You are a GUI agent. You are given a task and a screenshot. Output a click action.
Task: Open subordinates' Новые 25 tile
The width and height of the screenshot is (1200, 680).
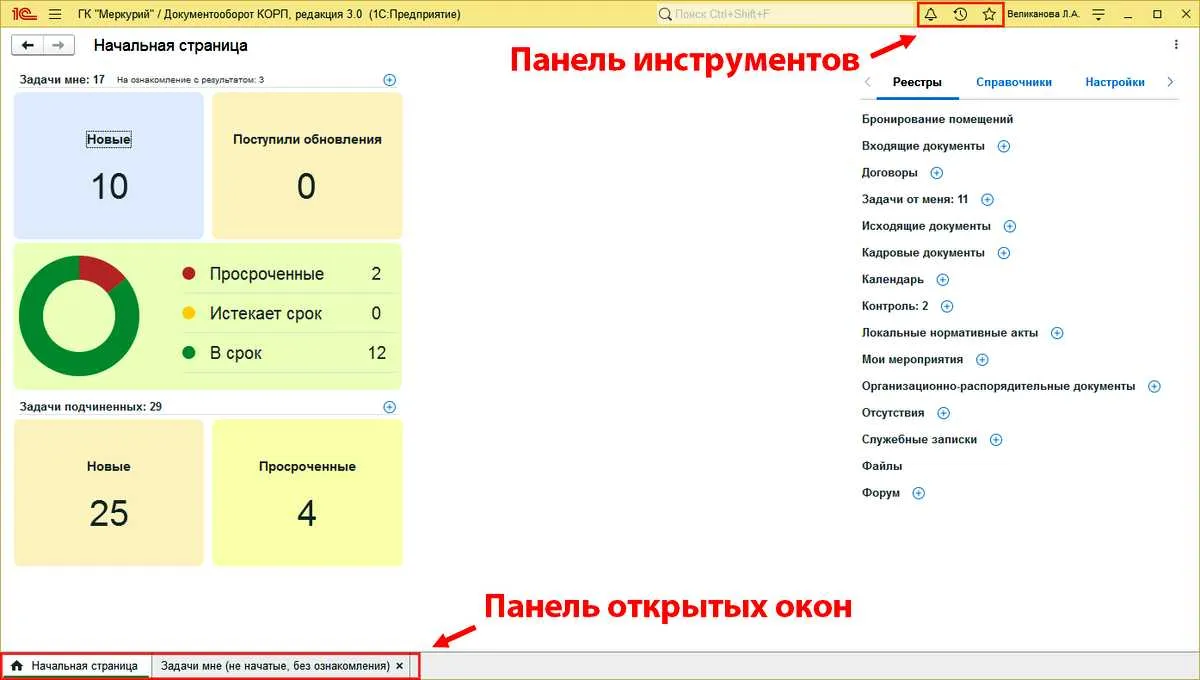pyautogui.click(x=109, y=492)
